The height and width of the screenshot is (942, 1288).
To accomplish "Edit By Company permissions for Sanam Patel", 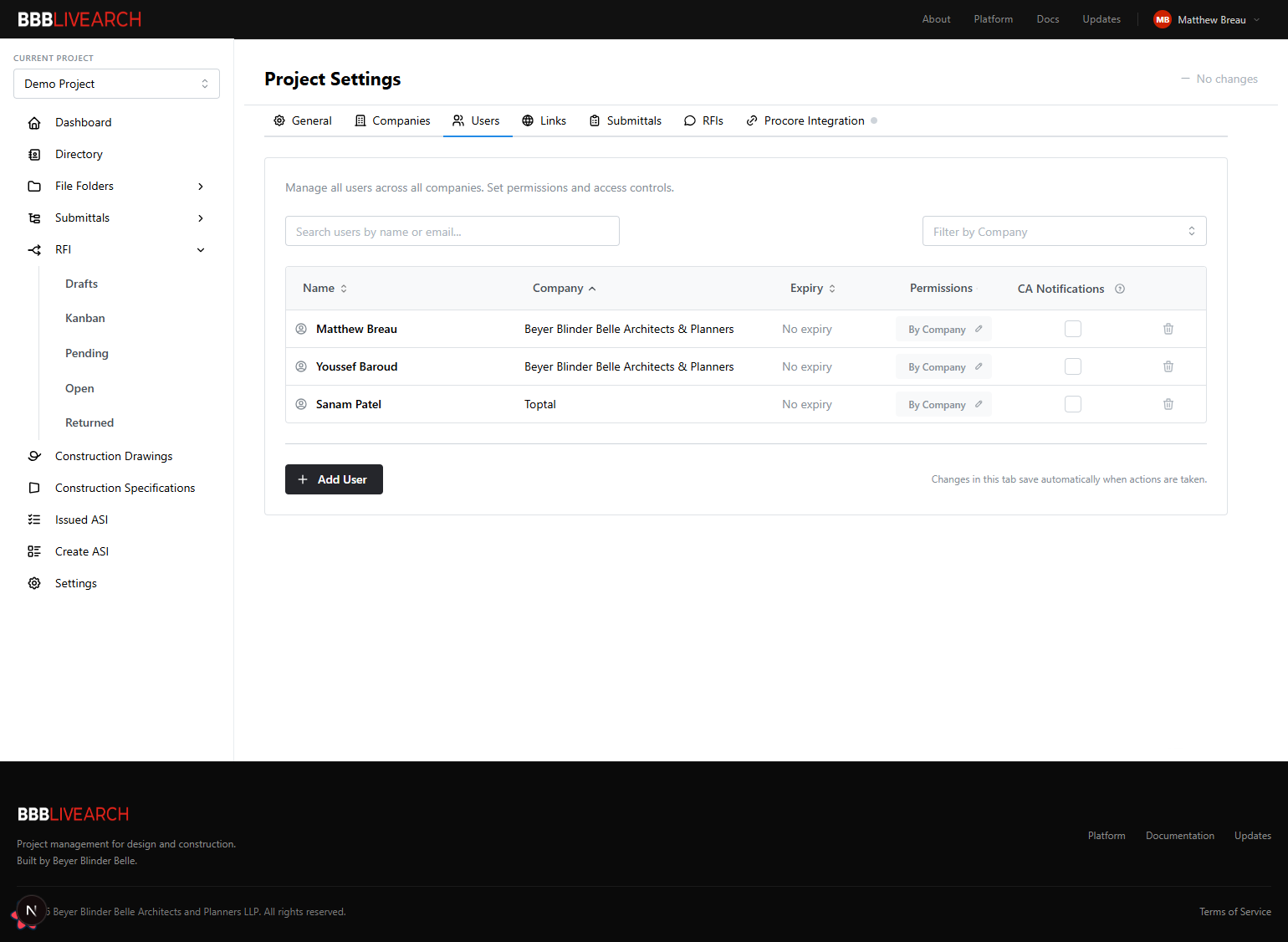I will tap(943, 404).
